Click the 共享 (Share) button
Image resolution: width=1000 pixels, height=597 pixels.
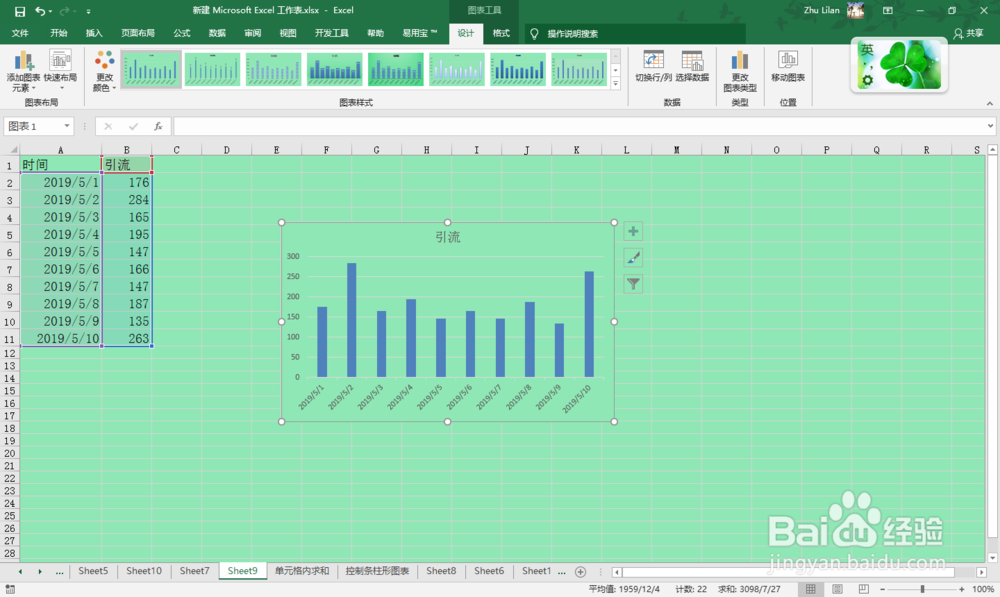point(968,34)
